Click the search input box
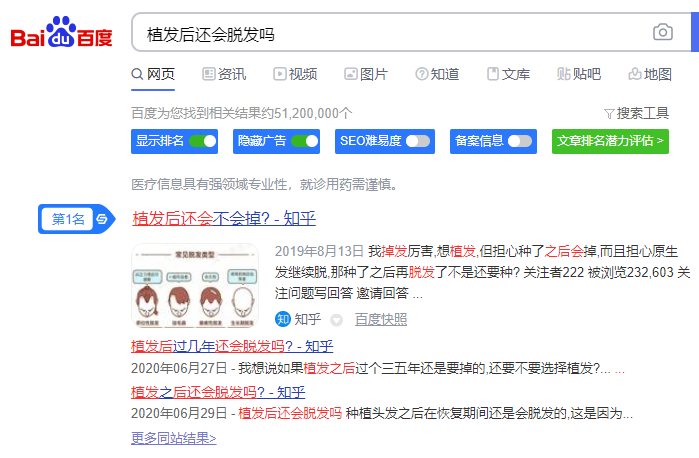 click(390, 33)
